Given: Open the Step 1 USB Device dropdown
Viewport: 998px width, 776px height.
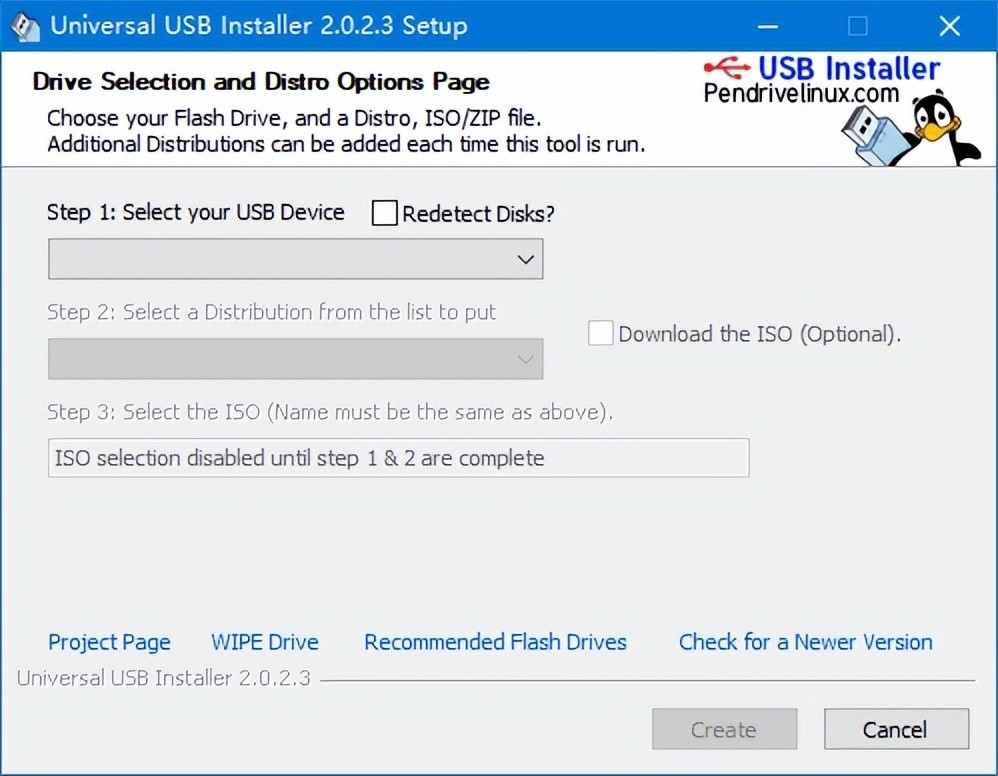Looking at the screenshot, I should (295, 259).
